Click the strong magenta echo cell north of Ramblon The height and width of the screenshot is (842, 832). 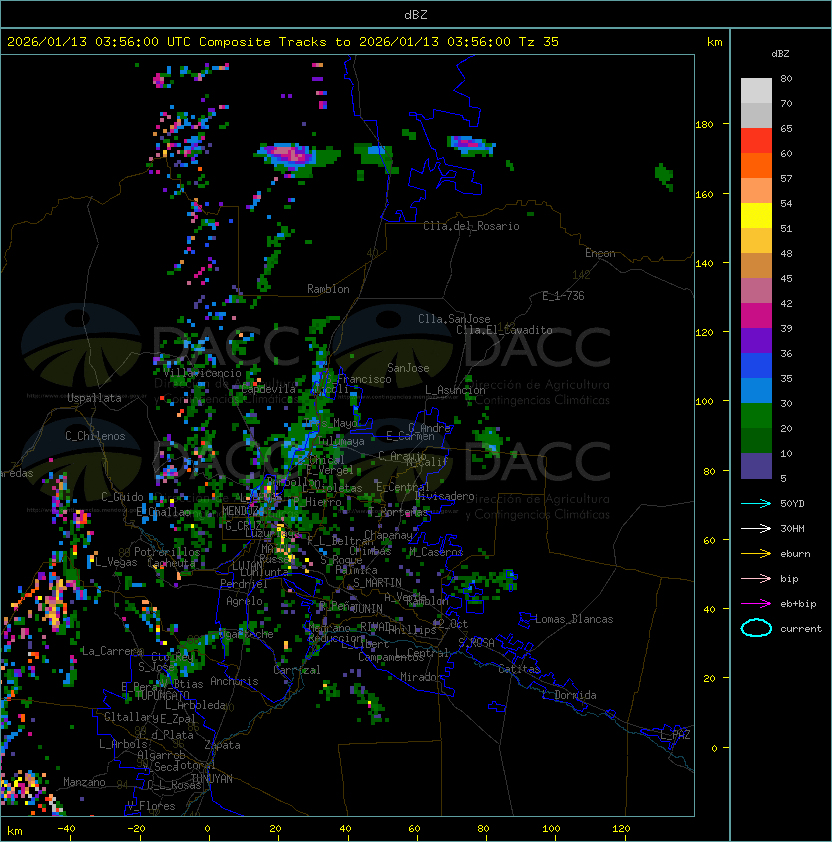point(290,154)
